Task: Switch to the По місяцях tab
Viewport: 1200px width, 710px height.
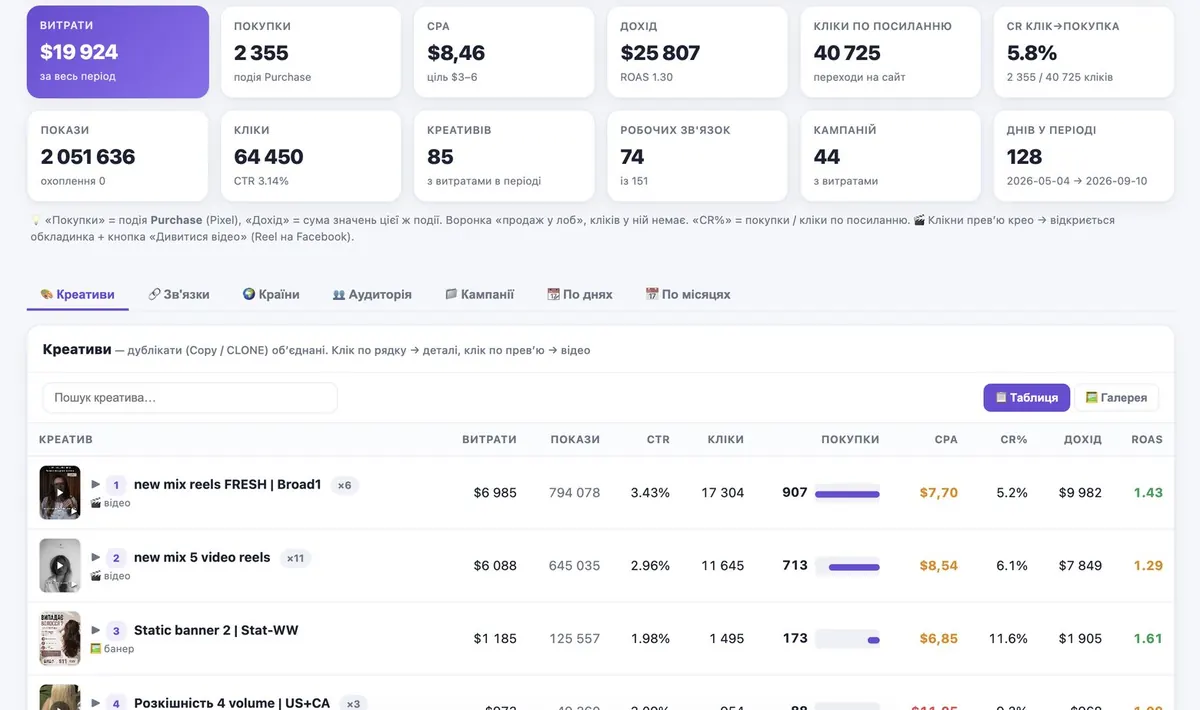Action: coord(688,294)
